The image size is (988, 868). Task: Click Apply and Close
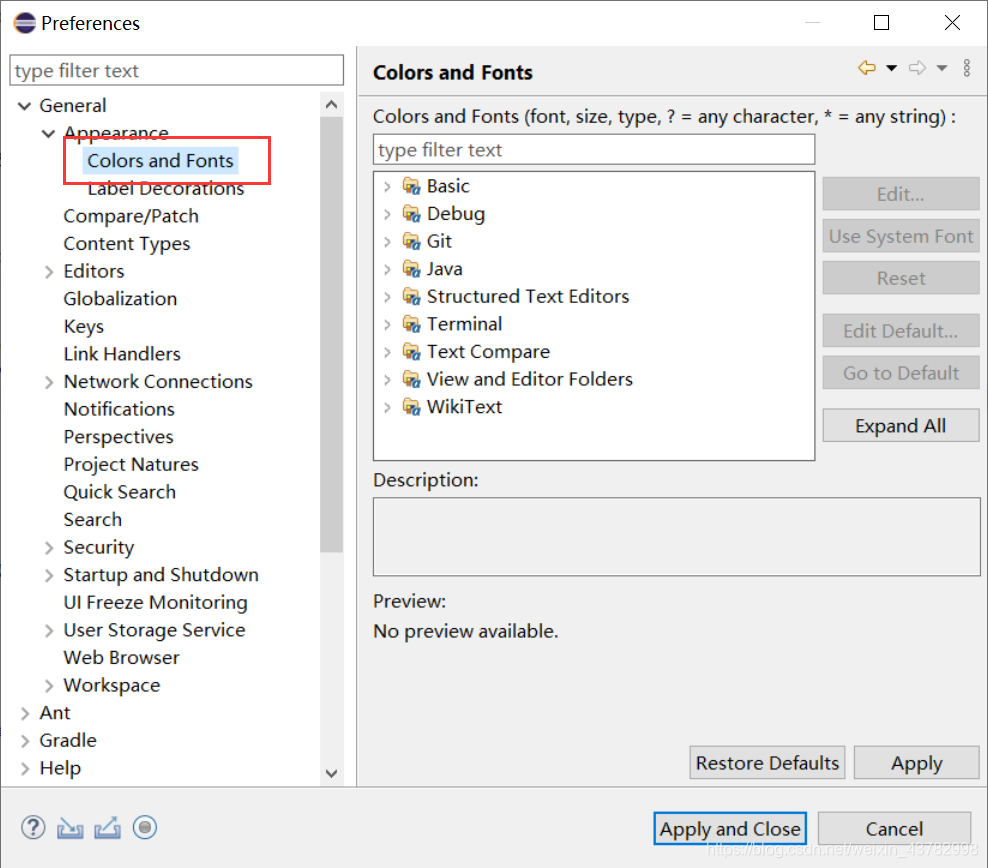[730, 829]
